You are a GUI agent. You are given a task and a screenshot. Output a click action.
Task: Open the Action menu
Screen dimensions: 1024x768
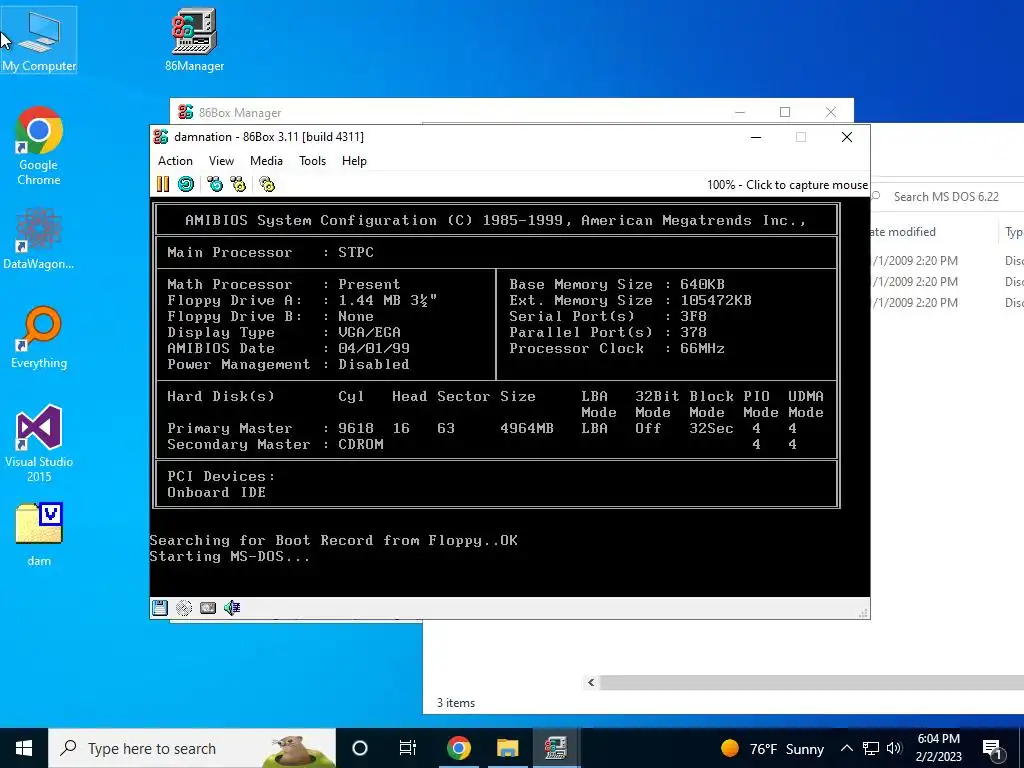coord(175,161)
